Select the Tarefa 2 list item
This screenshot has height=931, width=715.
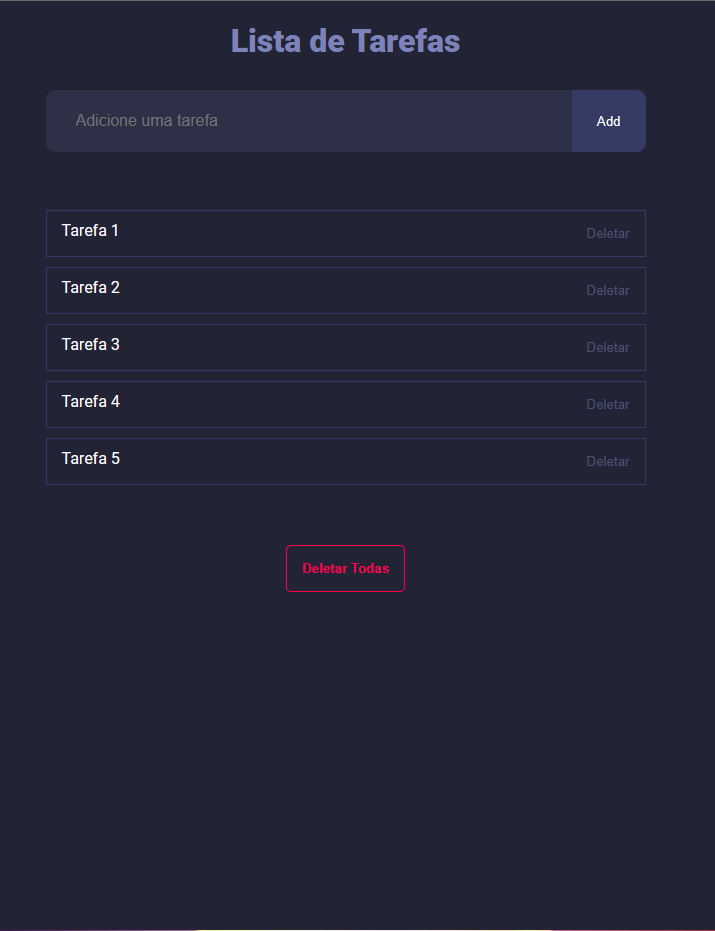(x=345, y=289)
